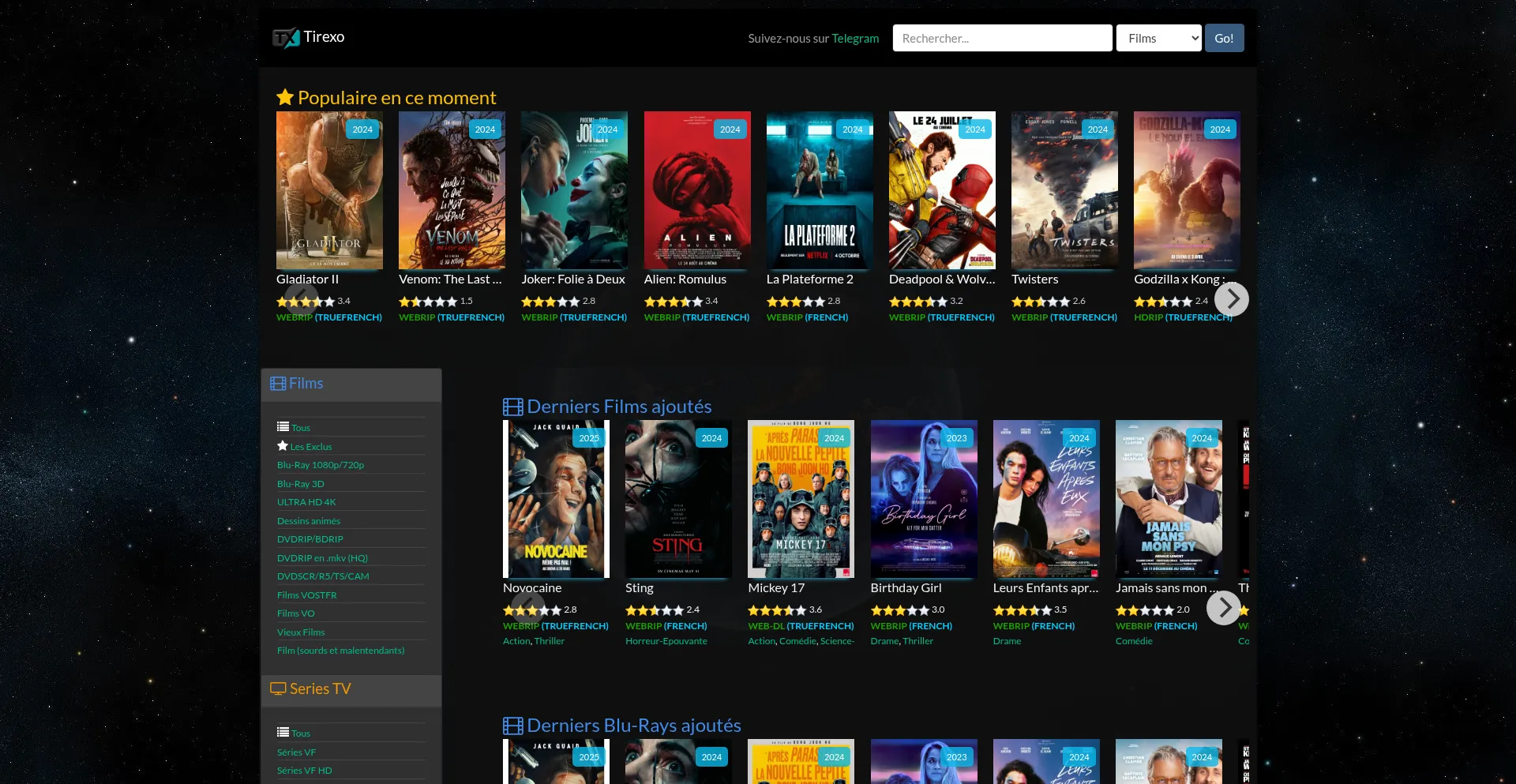Click the next arrow in Populaire carousel
Viewport: 1516px width, 784px height.
click(x=1231, y=299)
